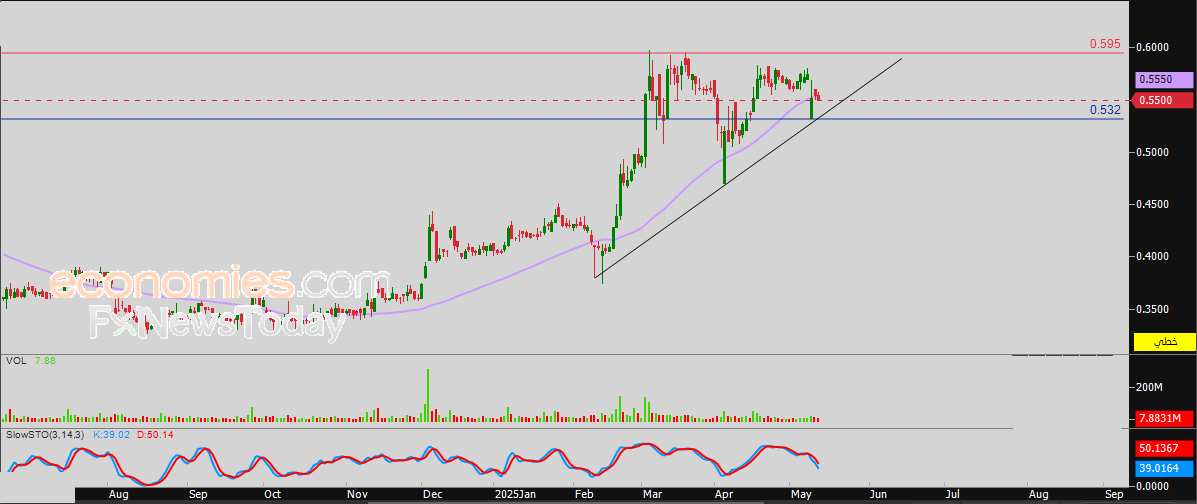Click the Dec date axis label

(x=432, y=496)
